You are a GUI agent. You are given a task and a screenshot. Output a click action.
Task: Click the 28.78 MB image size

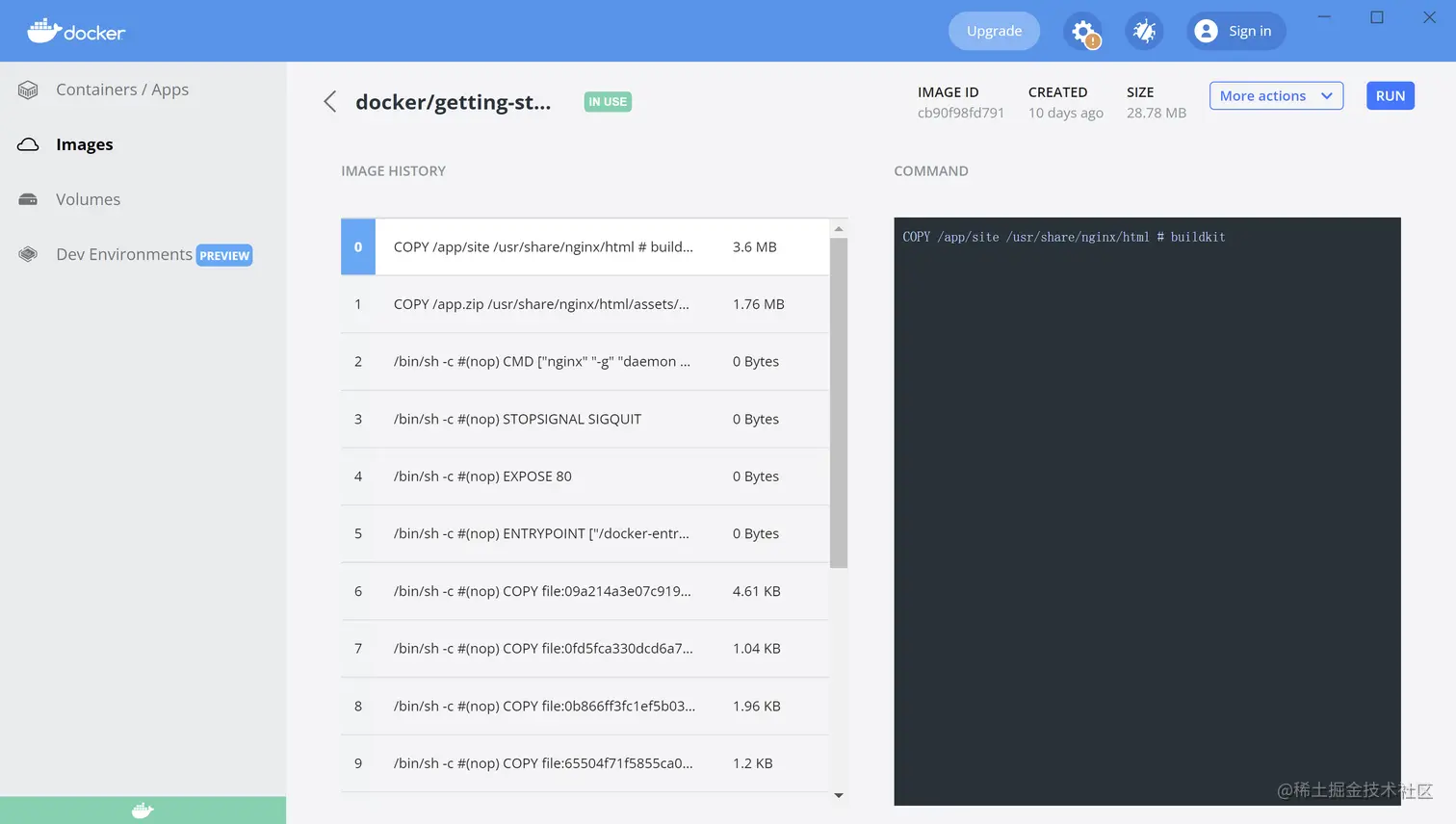pyautogui.click(x=1156, y=113)
